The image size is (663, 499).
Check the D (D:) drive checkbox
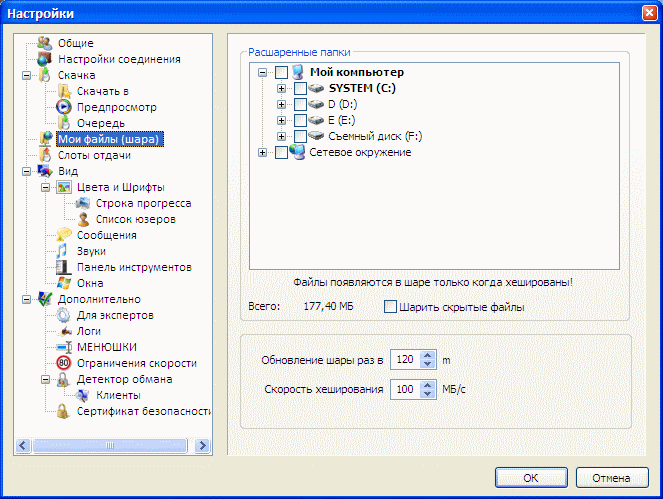[x=300, y=104]
